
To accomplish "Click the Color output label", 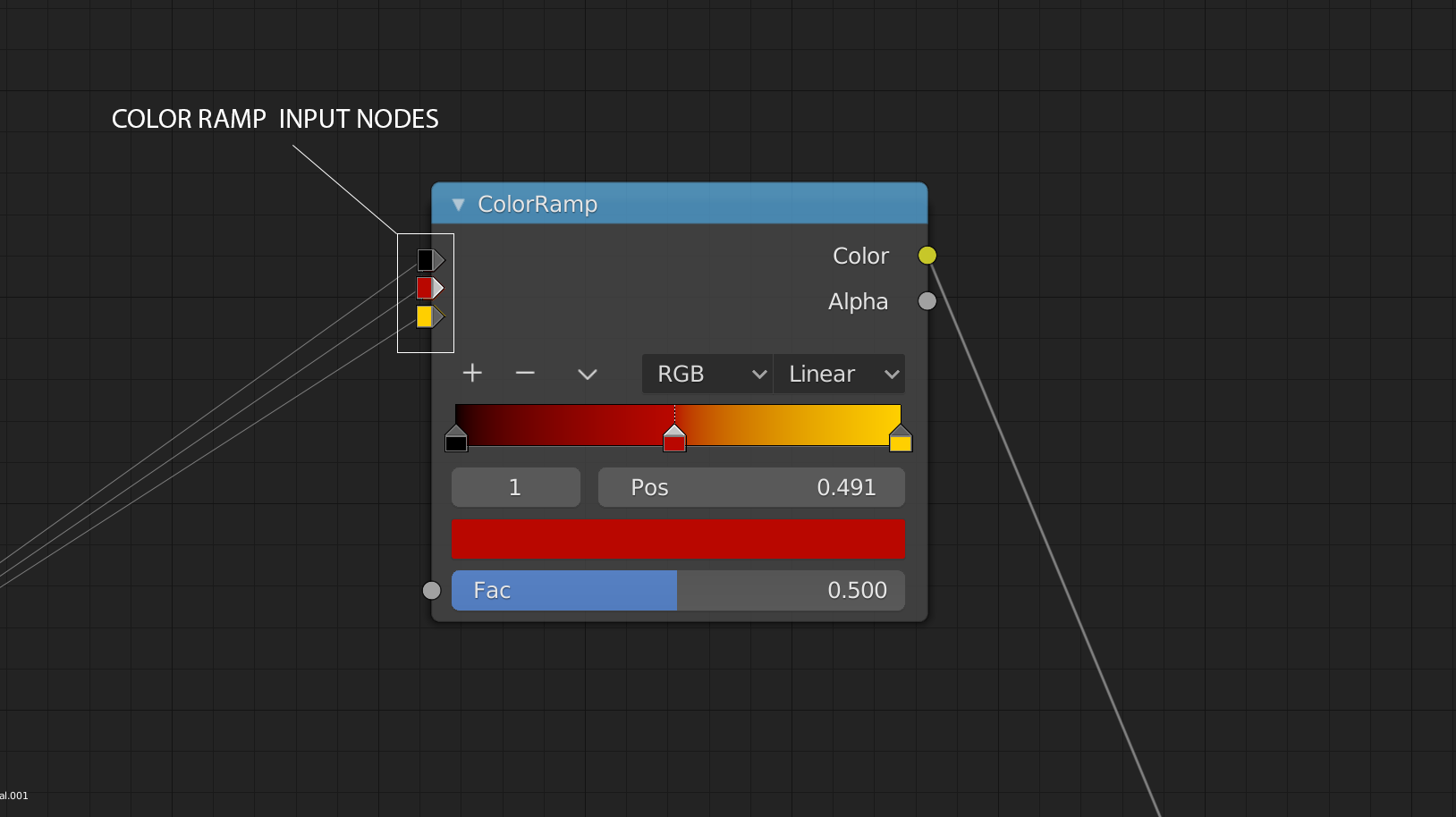I will click(860, 256).
